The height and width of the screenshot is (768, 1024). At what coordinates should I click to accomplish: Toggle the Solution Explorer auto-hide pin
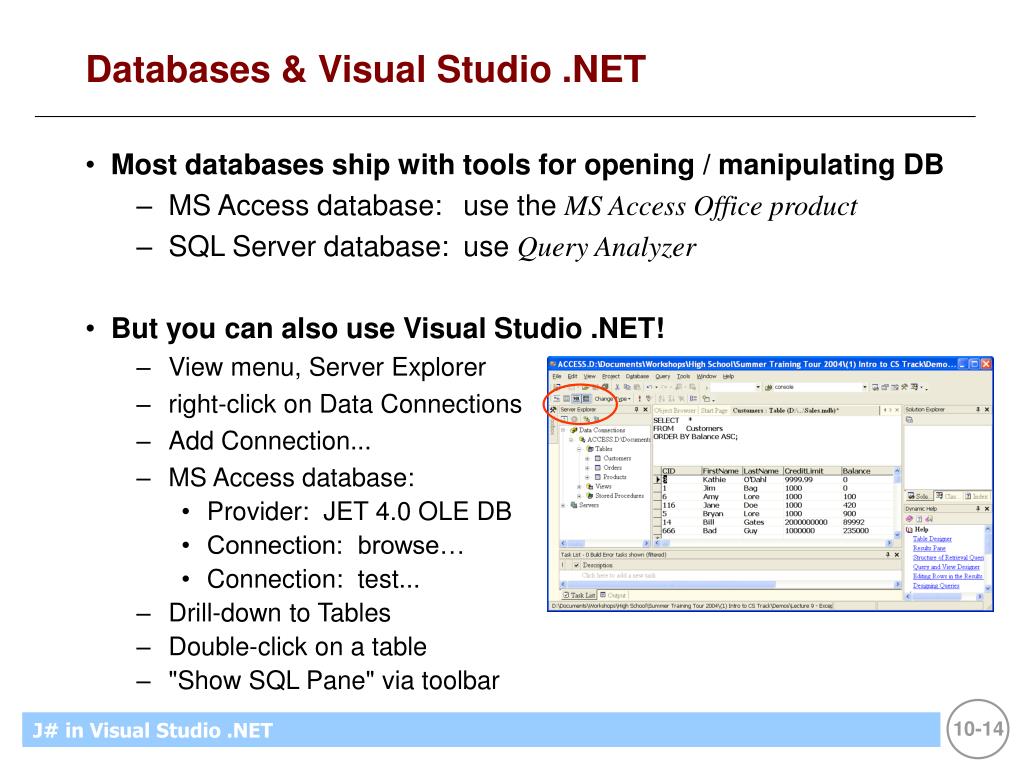(x=978, y=409)
